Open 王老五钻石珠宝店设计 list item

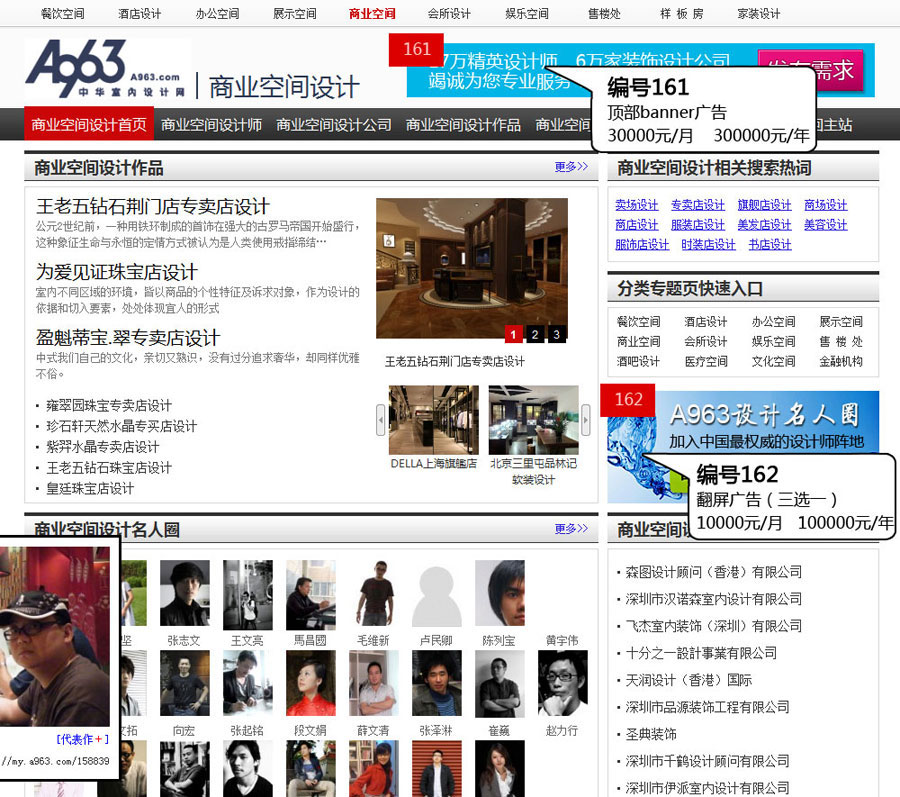(x=109, y=468)
